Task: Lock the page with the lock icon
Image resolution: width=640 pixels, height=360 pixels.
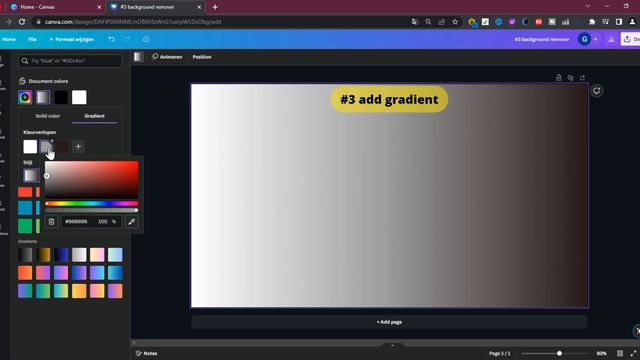Action: point(558,78)
